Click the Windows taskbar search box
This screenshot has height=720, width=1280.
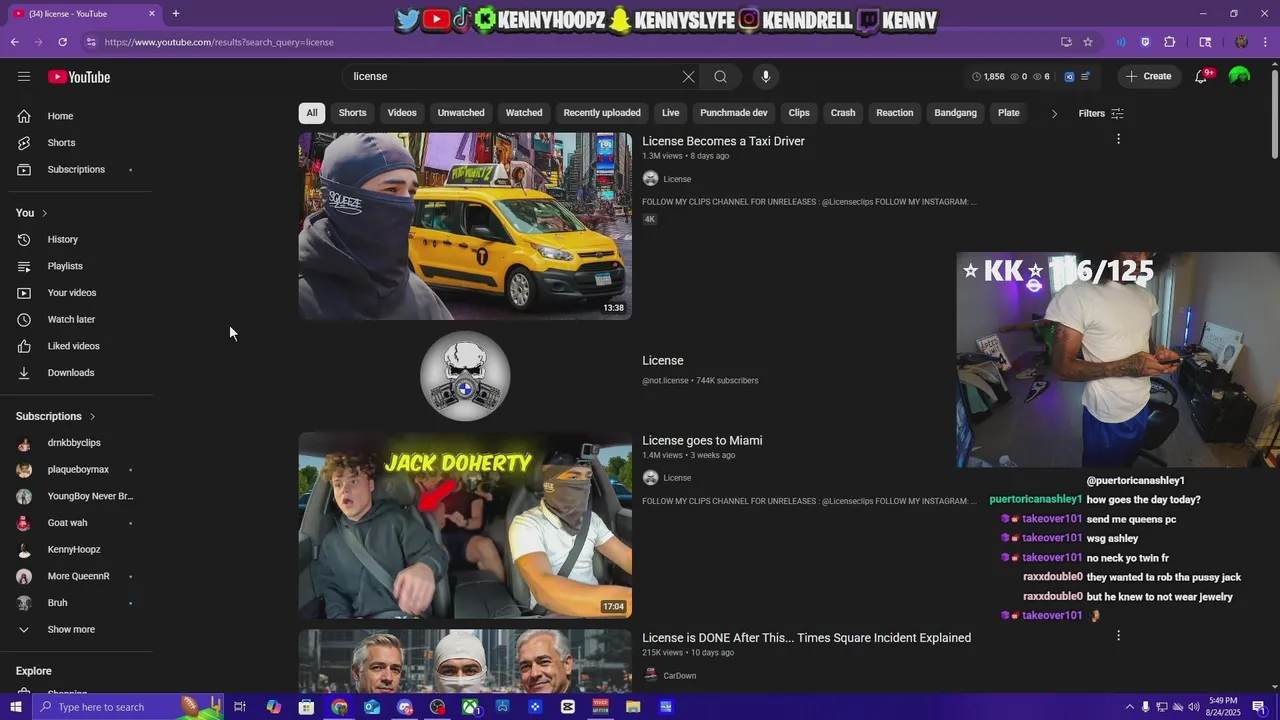pos(126,707)
